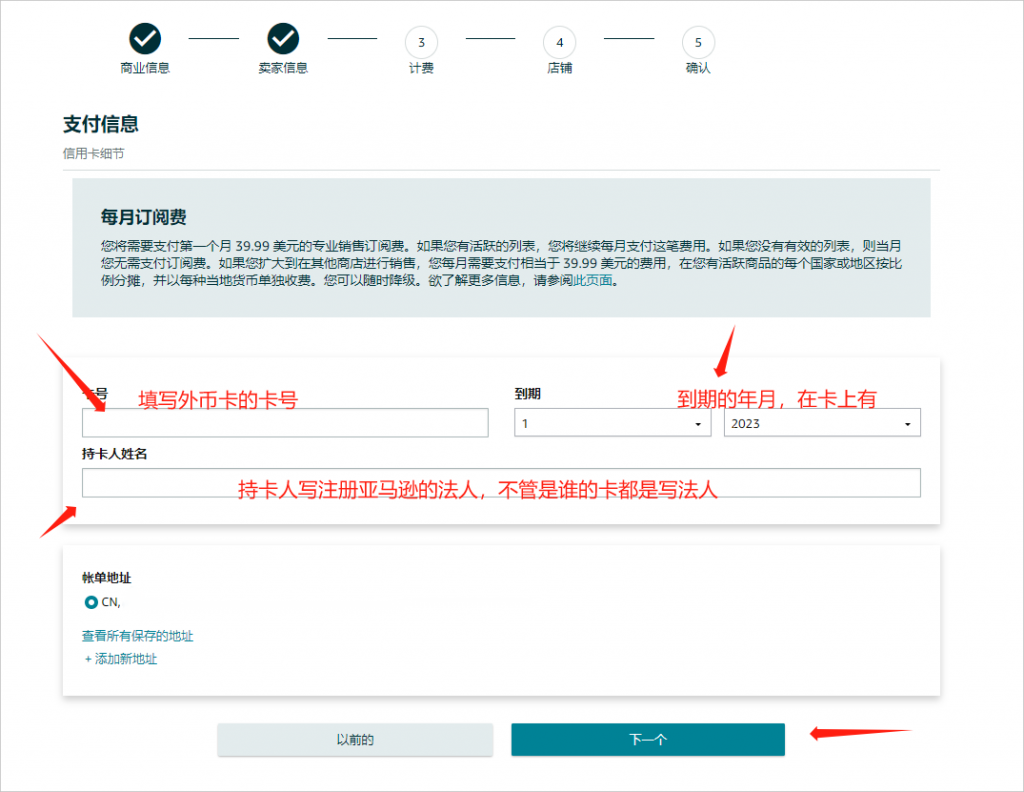Select the numbered circle 4 step icon
The image size is (1024, 792).
pyautogui.click(x=559, y=42)
